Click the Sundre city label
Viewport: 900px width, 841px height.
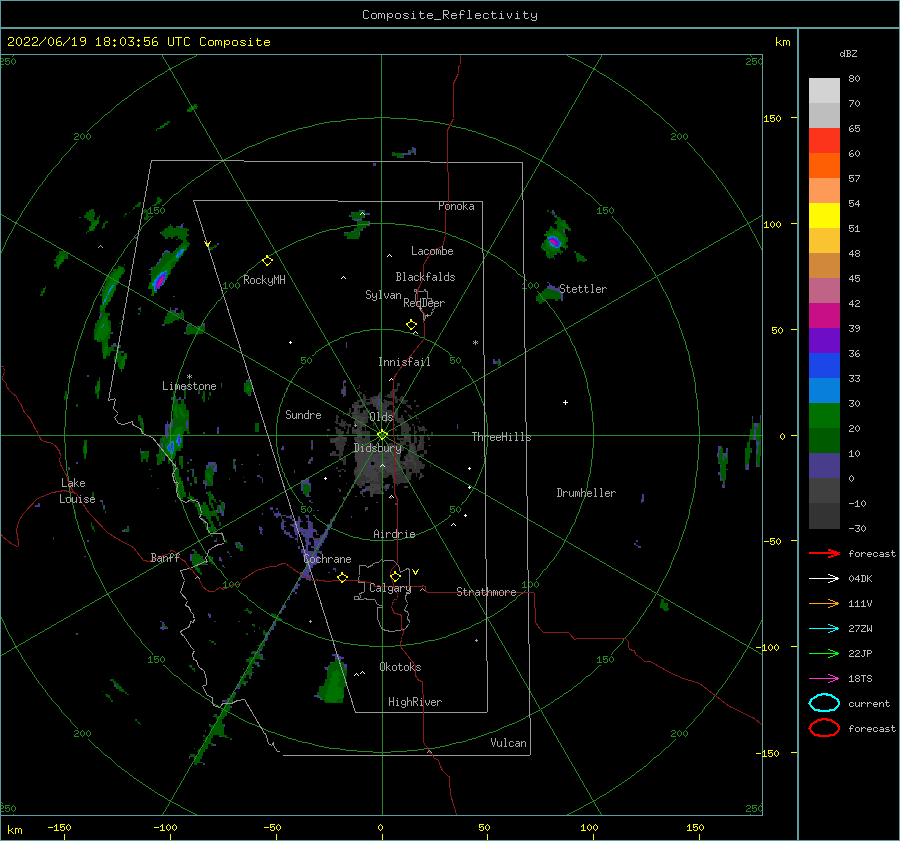[303, 415]
